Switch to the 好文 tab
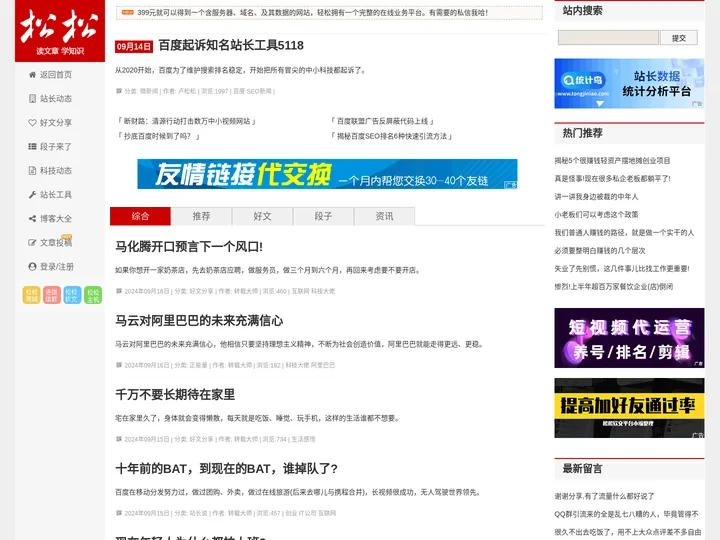Image resolution: width=720 pixels, height=540 pixels. [x=263, y=216]
